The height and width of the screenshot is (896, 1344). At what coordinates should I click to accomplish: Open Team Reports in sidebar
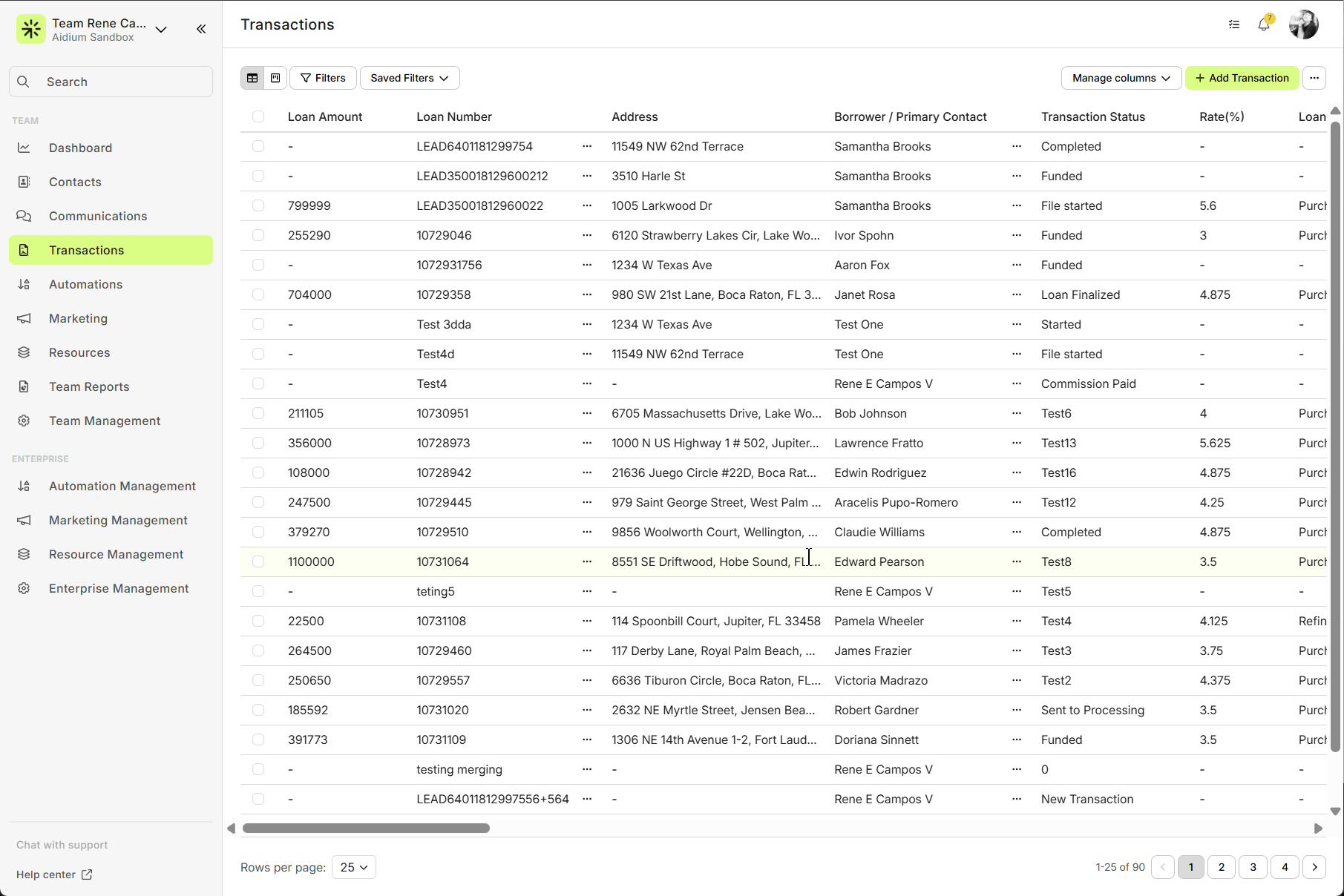coord(89,386)
